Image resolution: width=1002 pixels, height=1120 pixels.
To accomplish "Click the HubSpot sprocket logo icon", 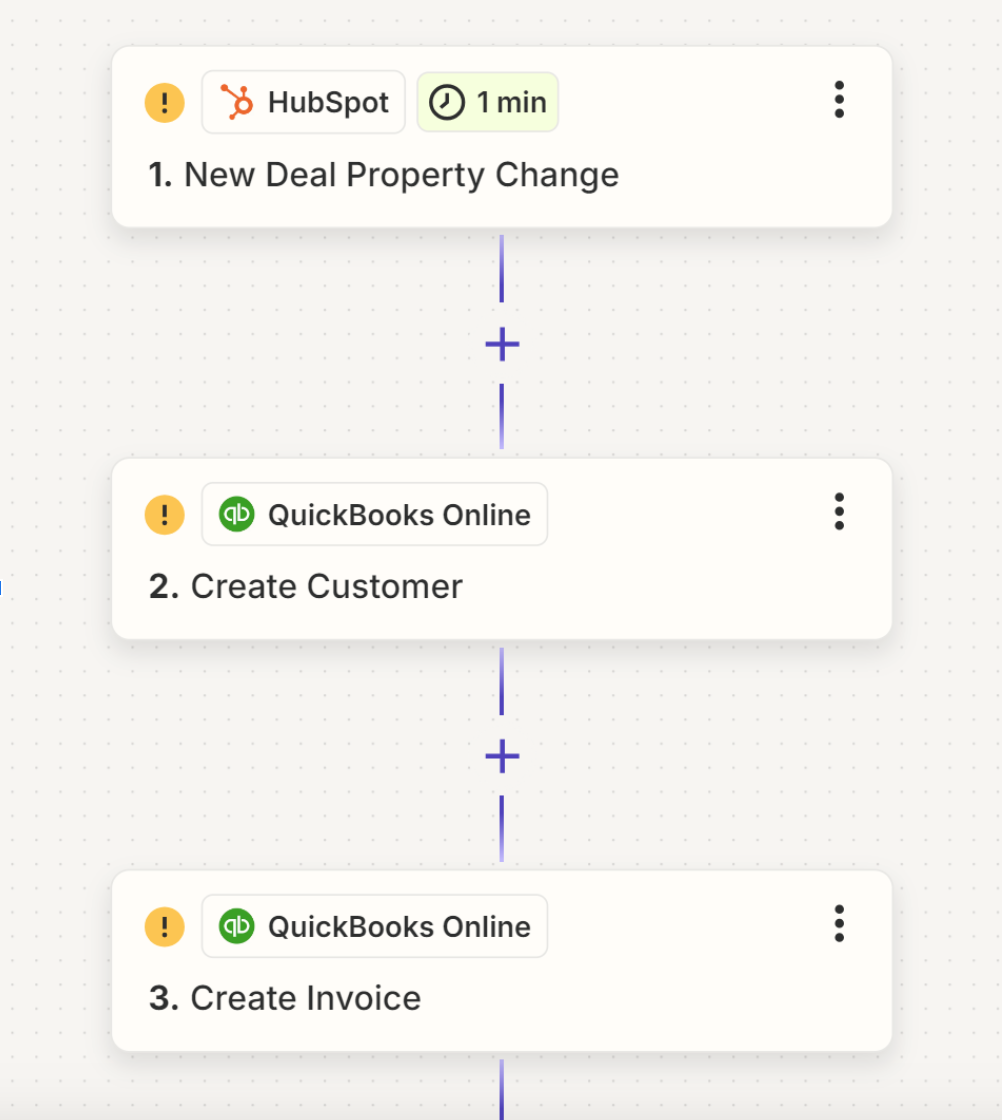I will click(236, 102).
